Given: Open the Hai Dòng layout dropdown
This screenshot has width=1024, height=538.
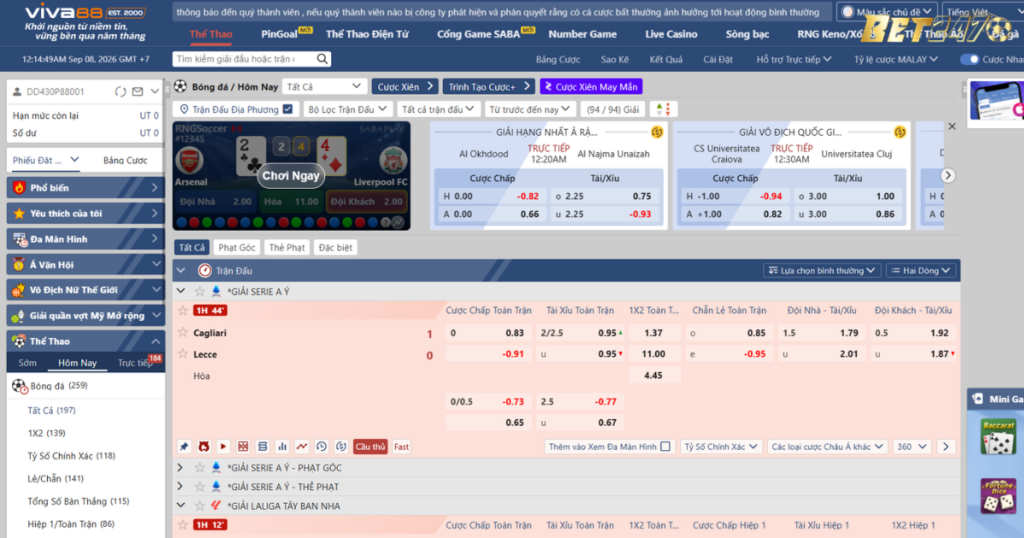Looking at the screenshot, I should 921,270.
